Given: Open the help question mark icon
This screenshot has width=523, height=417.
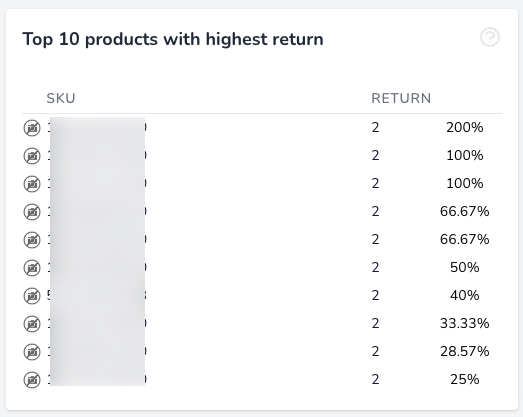Looking at the screenshot, I should tap(490, 37).
